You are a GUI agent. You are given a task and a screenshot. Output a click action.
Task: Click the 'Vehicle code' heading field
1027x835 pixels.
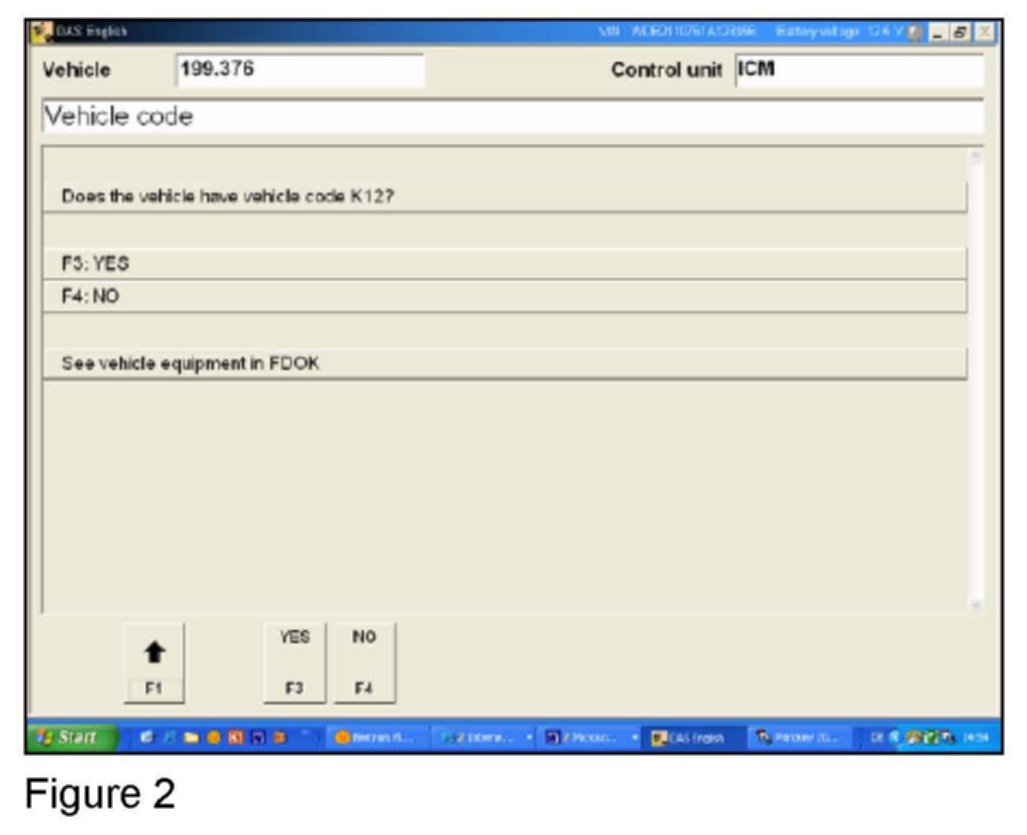pos(512,117)
